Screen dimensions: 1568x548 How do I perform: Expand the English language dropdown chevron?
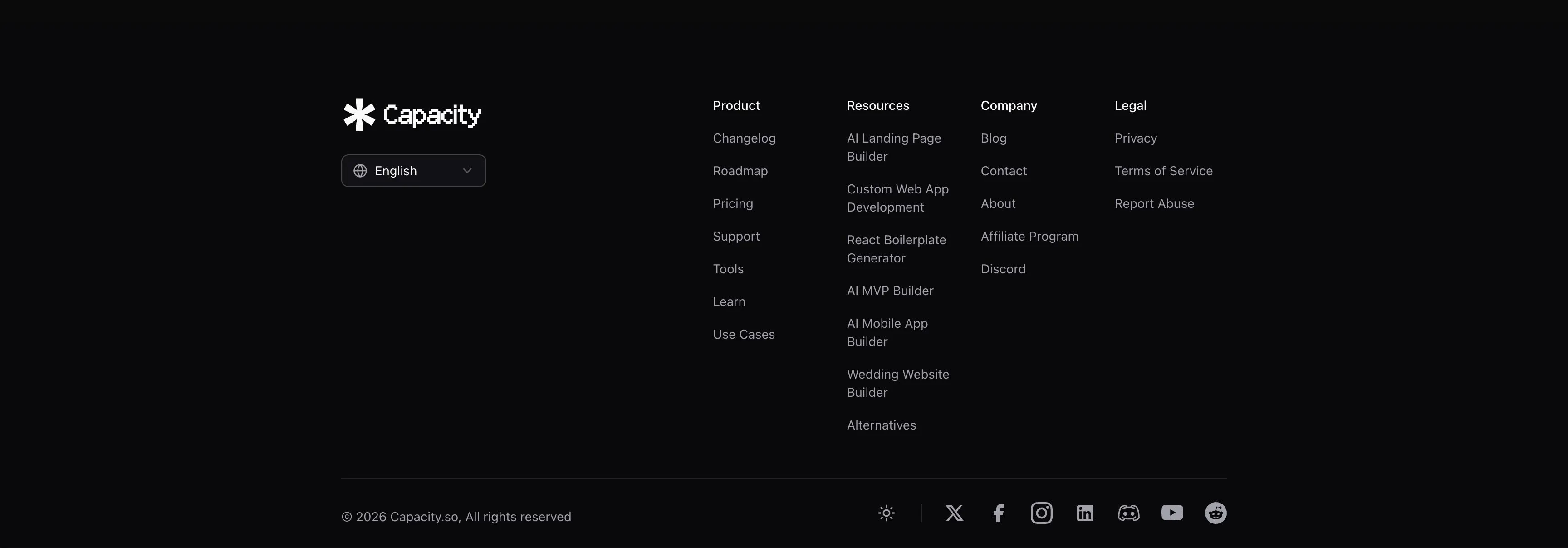coord(467,171)
